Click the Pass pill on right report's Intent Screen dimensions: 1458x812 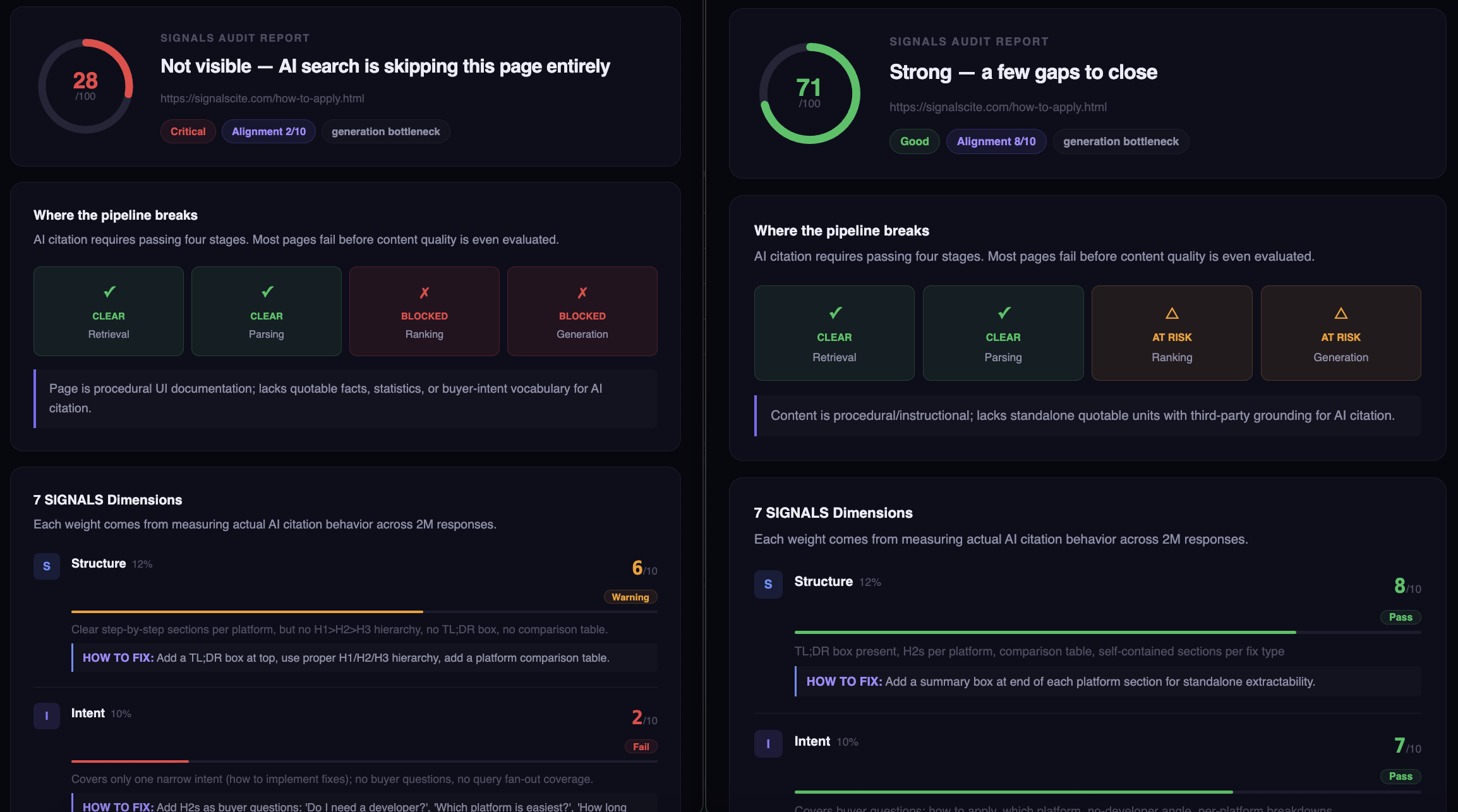[x=1401, y=776]
